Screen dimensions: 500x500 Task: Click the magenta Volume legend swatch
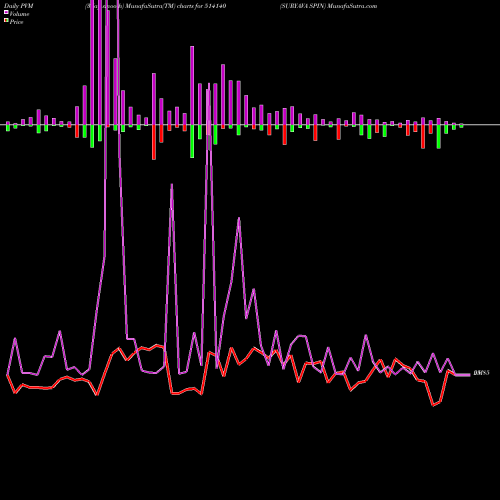6,12
